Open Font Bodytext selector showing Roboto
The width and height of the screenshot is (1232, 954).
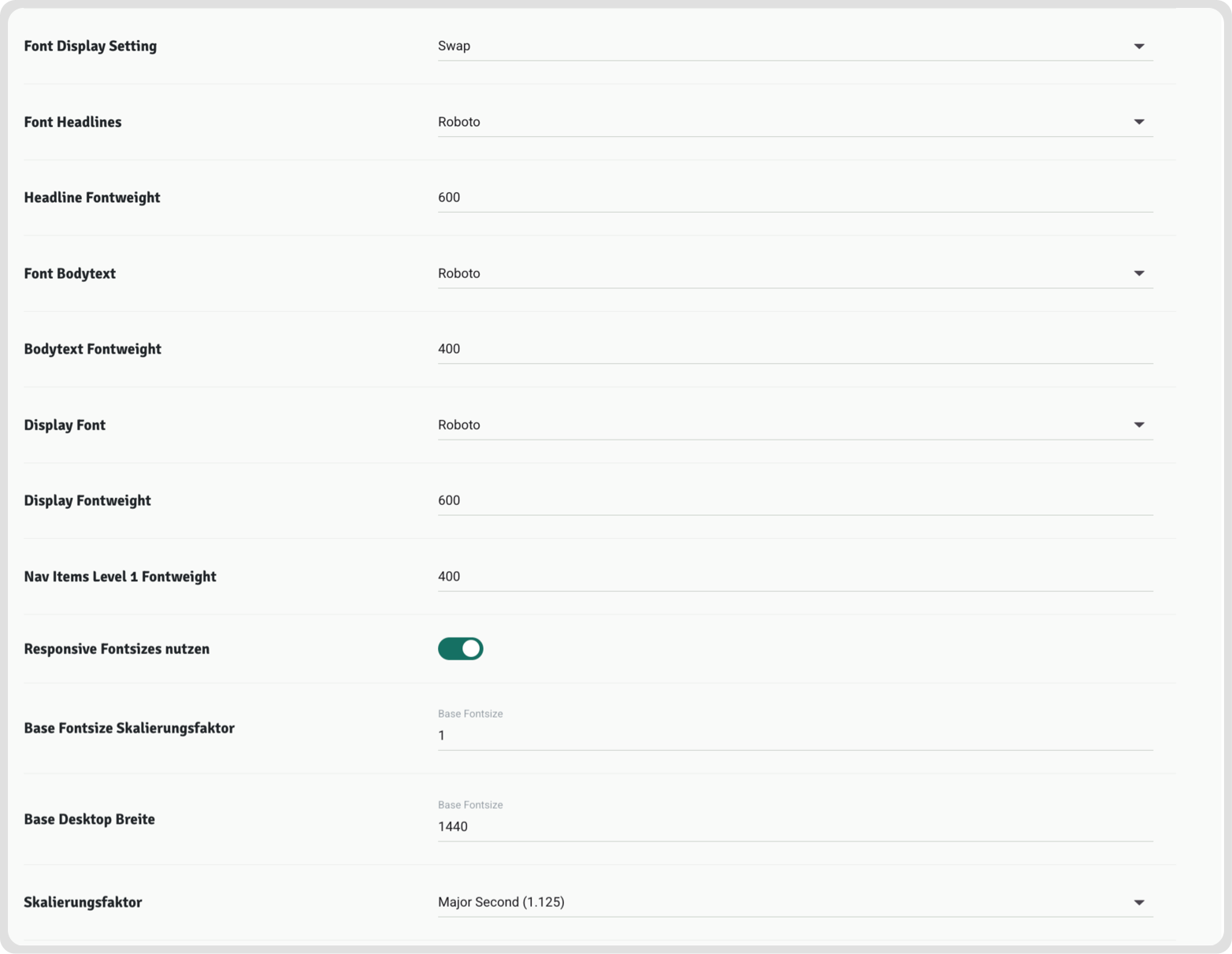point(780,273)
